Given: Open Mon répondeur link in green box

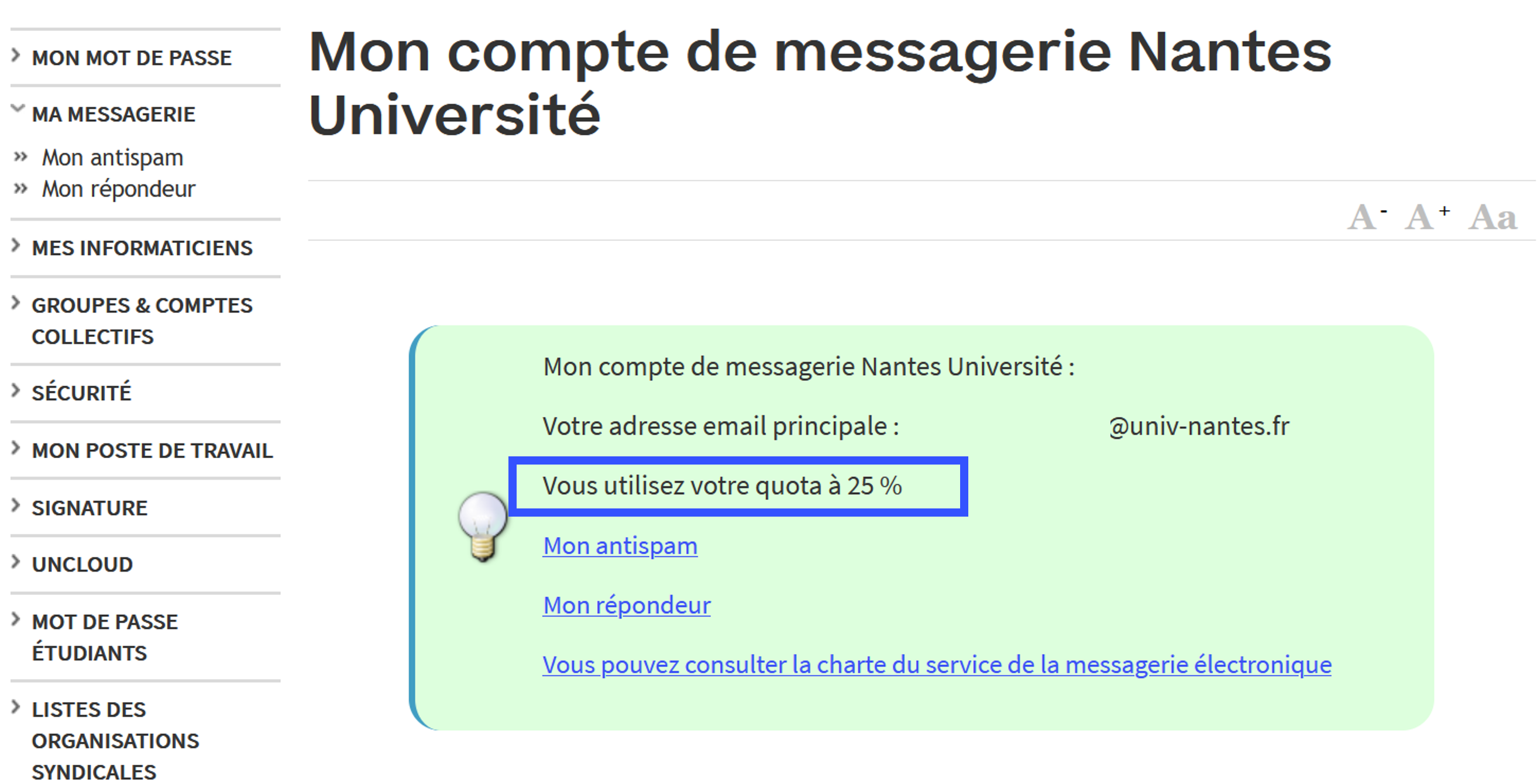Looking at the screenshot, I should [x=627, y=605].
